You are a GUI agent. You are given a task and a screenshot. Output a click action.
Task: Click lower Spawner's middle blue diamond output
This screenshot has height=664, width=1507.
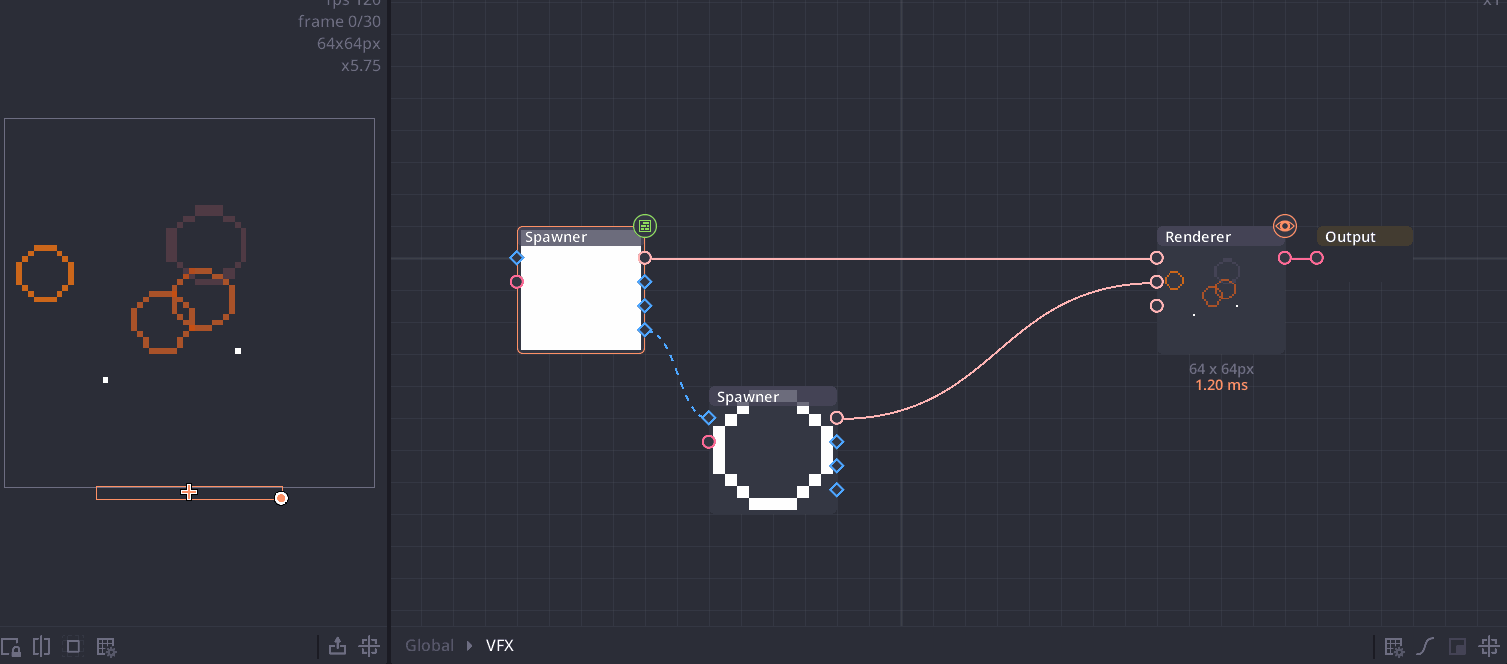pos(837,466)
